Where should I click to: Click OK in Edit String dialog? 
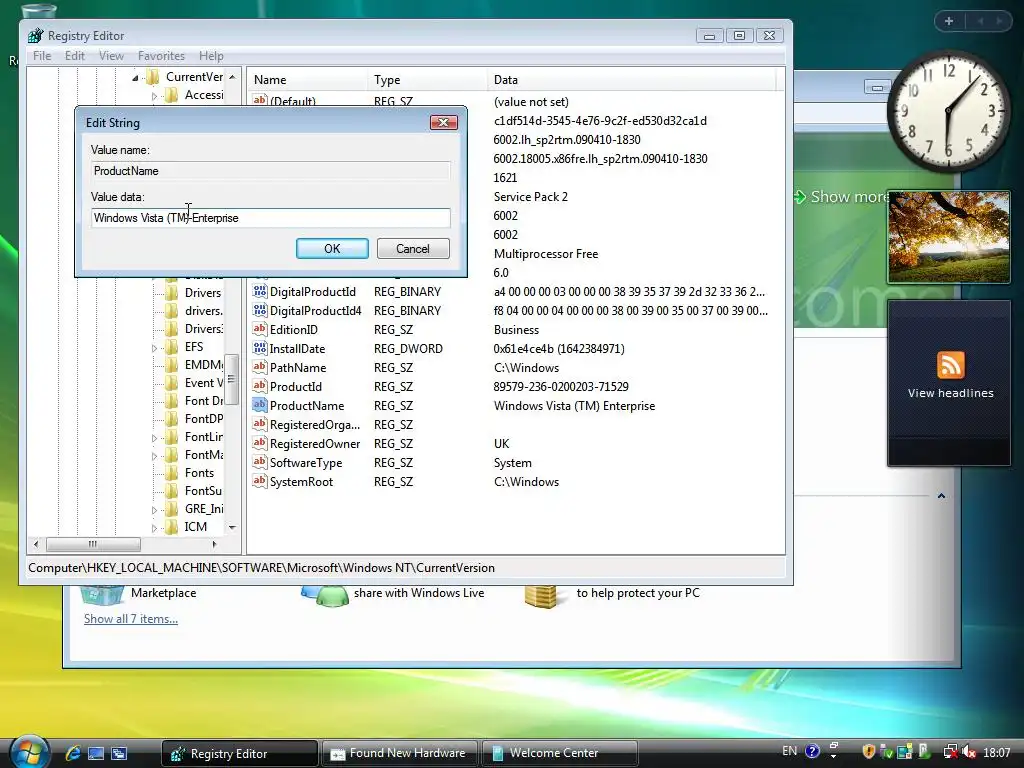point(332,249)
